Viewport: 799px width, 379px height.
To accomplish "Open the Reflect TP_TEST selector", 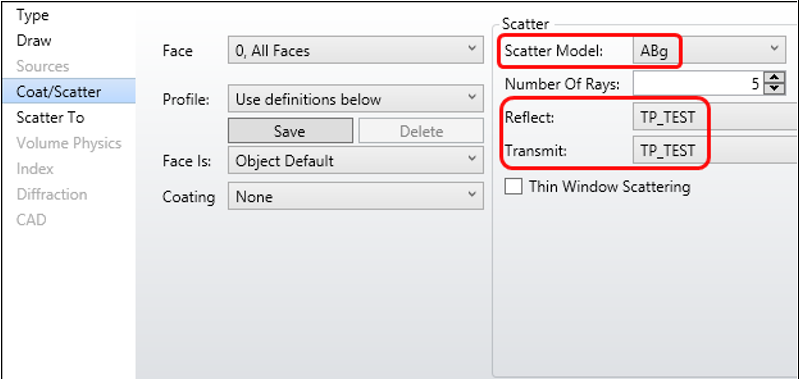I will [x=715, y=117].
